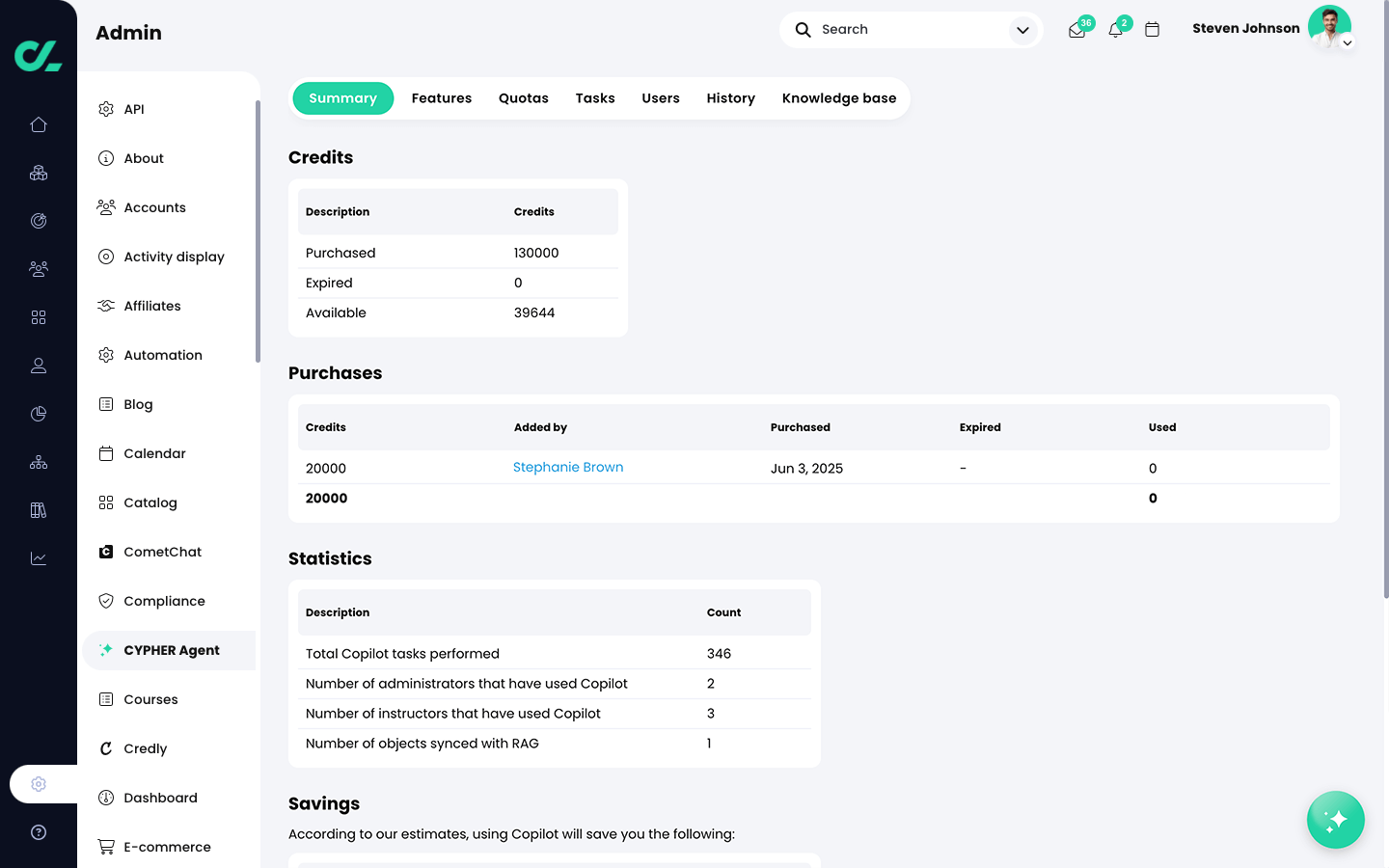The height and width of the screenshot is (868, 1389).
Task: Open the calendar icon in top bar
Action: (x=1152, y=30)
